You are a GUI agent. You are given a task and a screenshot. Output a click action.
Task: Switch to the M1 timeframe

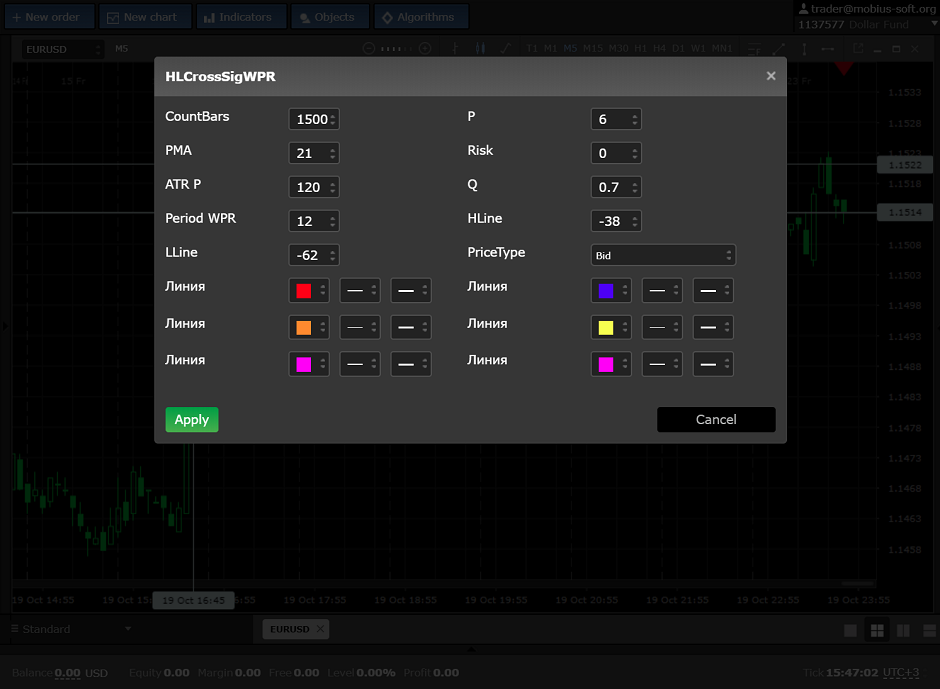pos(550,49)
